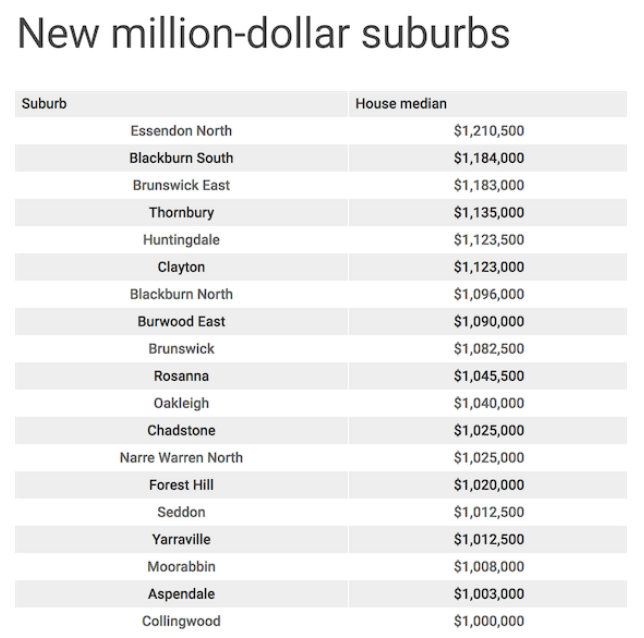Select the $1,135,000 price for Thornbury
This screenshot has width=644, height=638.
488,212
